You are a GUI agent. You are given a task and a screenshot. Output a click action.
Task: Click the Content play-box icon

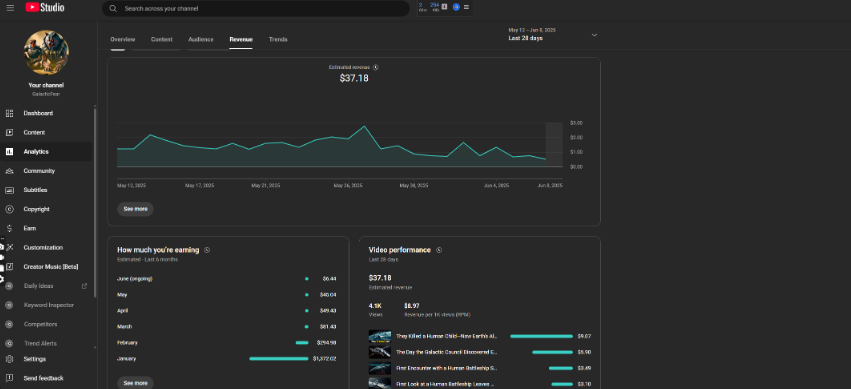(9, 132)
